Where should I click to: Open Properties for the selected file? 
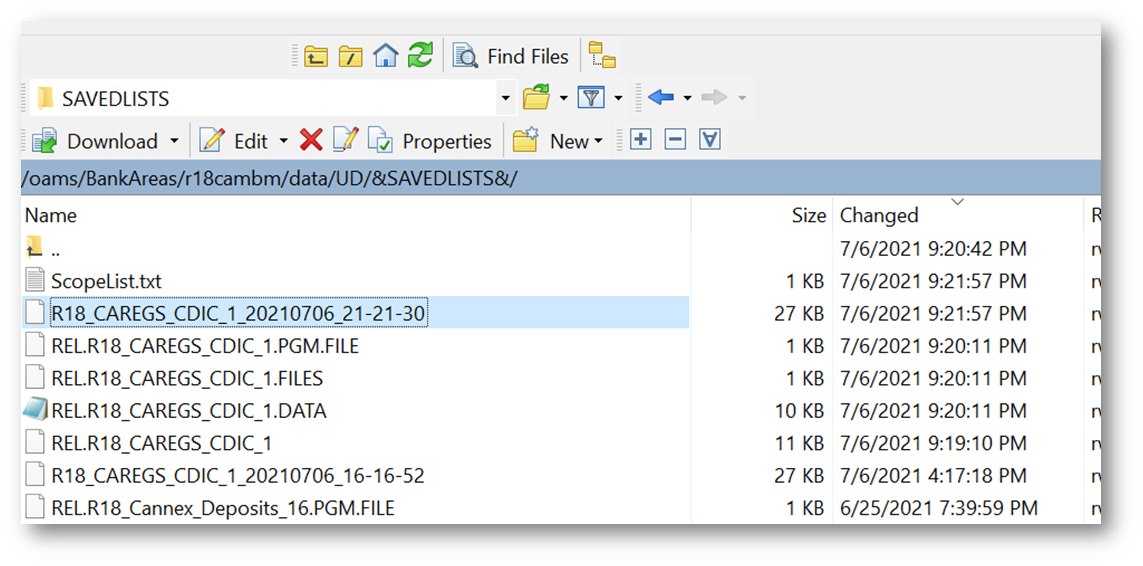[x=430, y=141]
